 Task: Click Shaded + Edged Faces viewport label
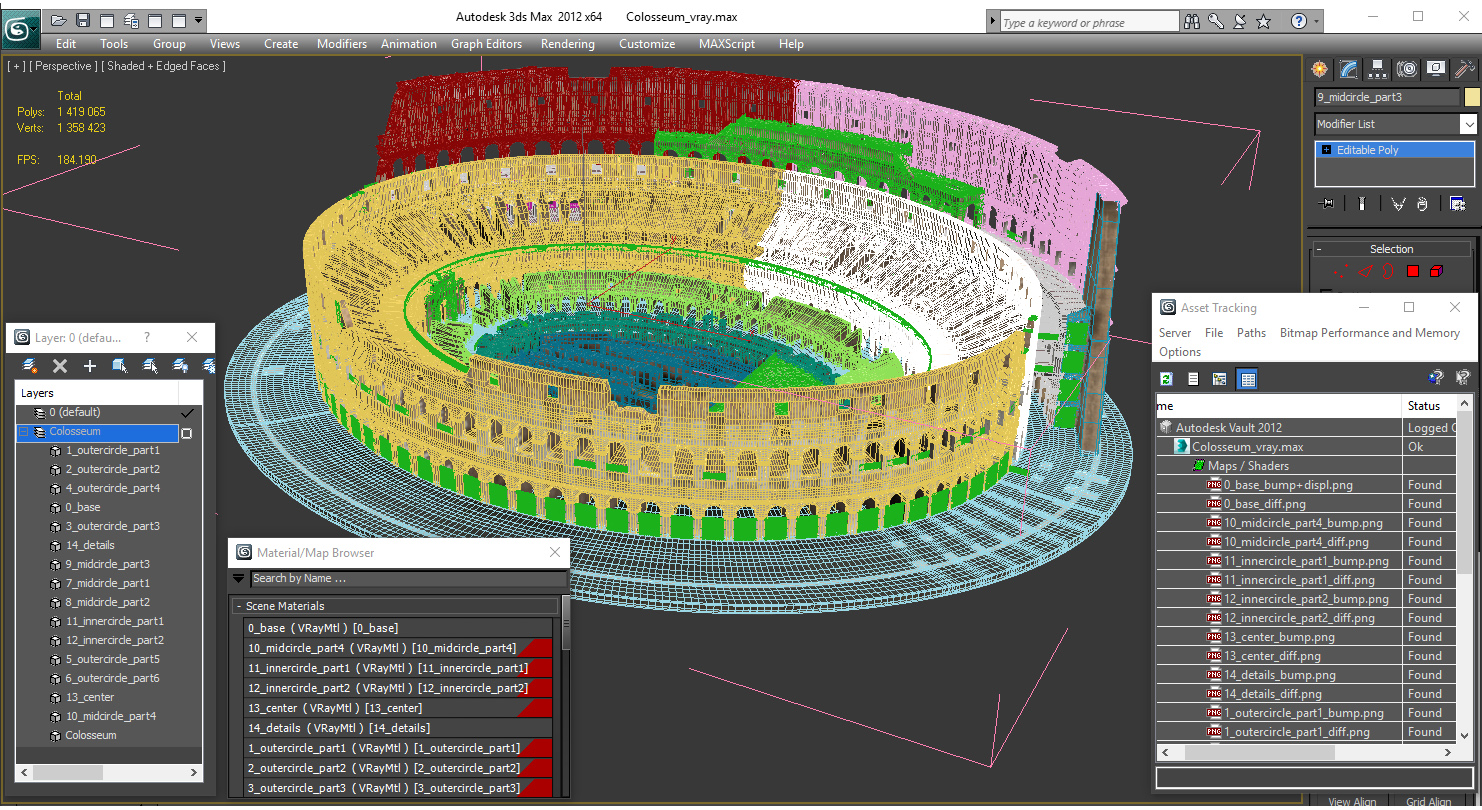tap(163, 66)
